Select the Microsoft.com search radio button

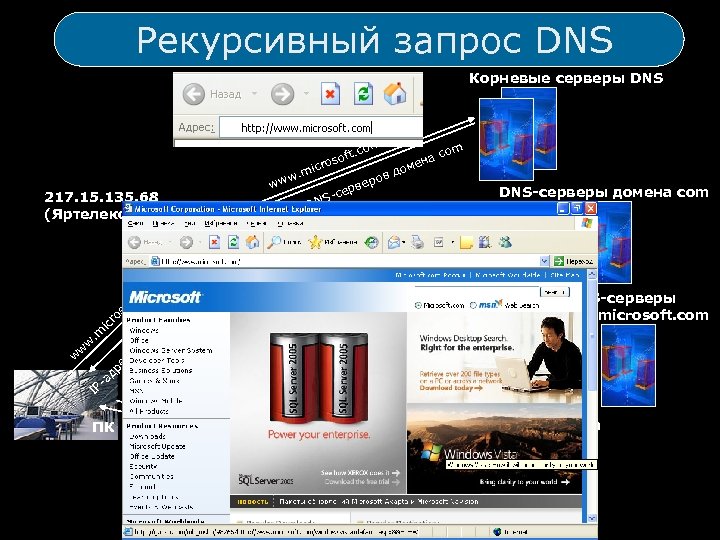(418, 305)
